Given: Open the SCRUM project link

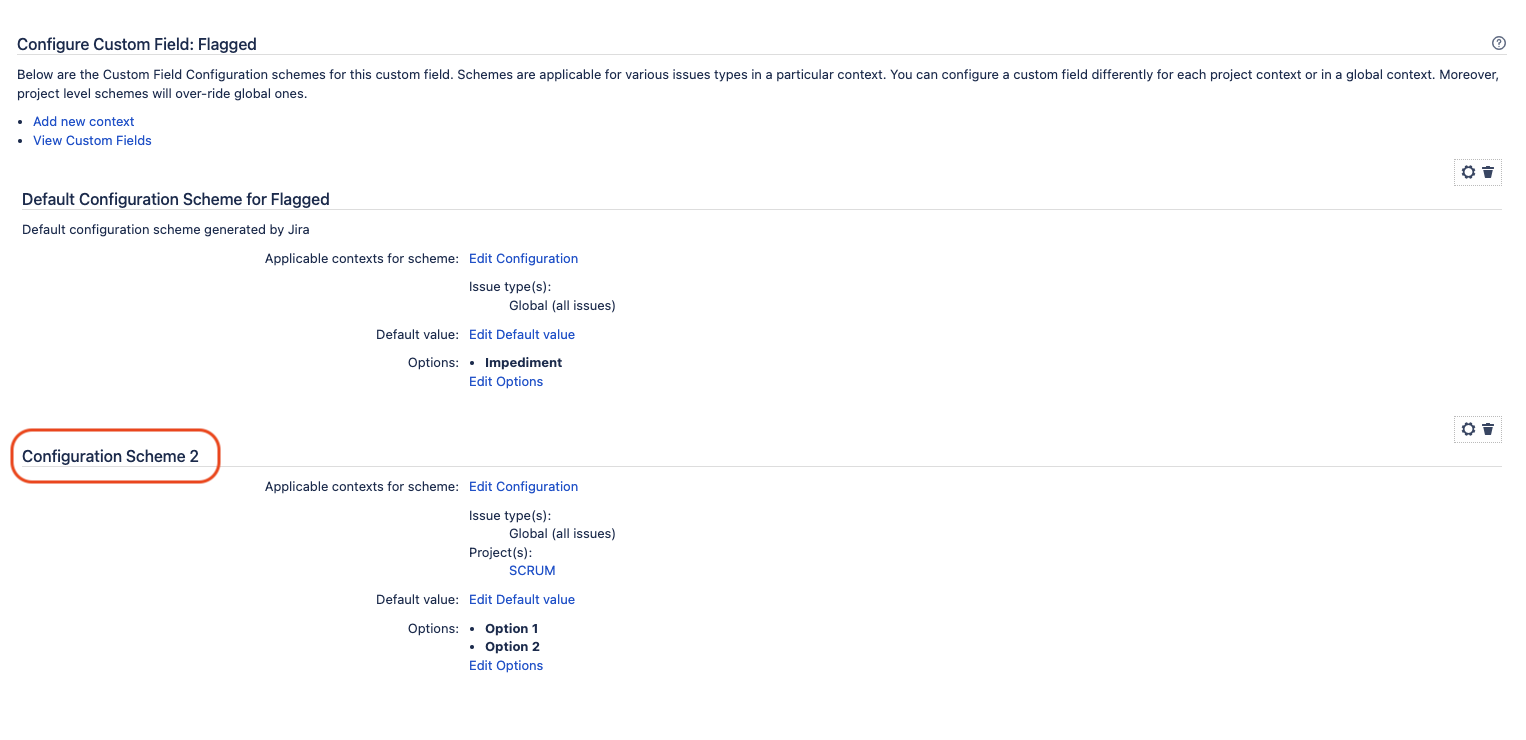Looking at the screenshot, I should coord(532,570).
